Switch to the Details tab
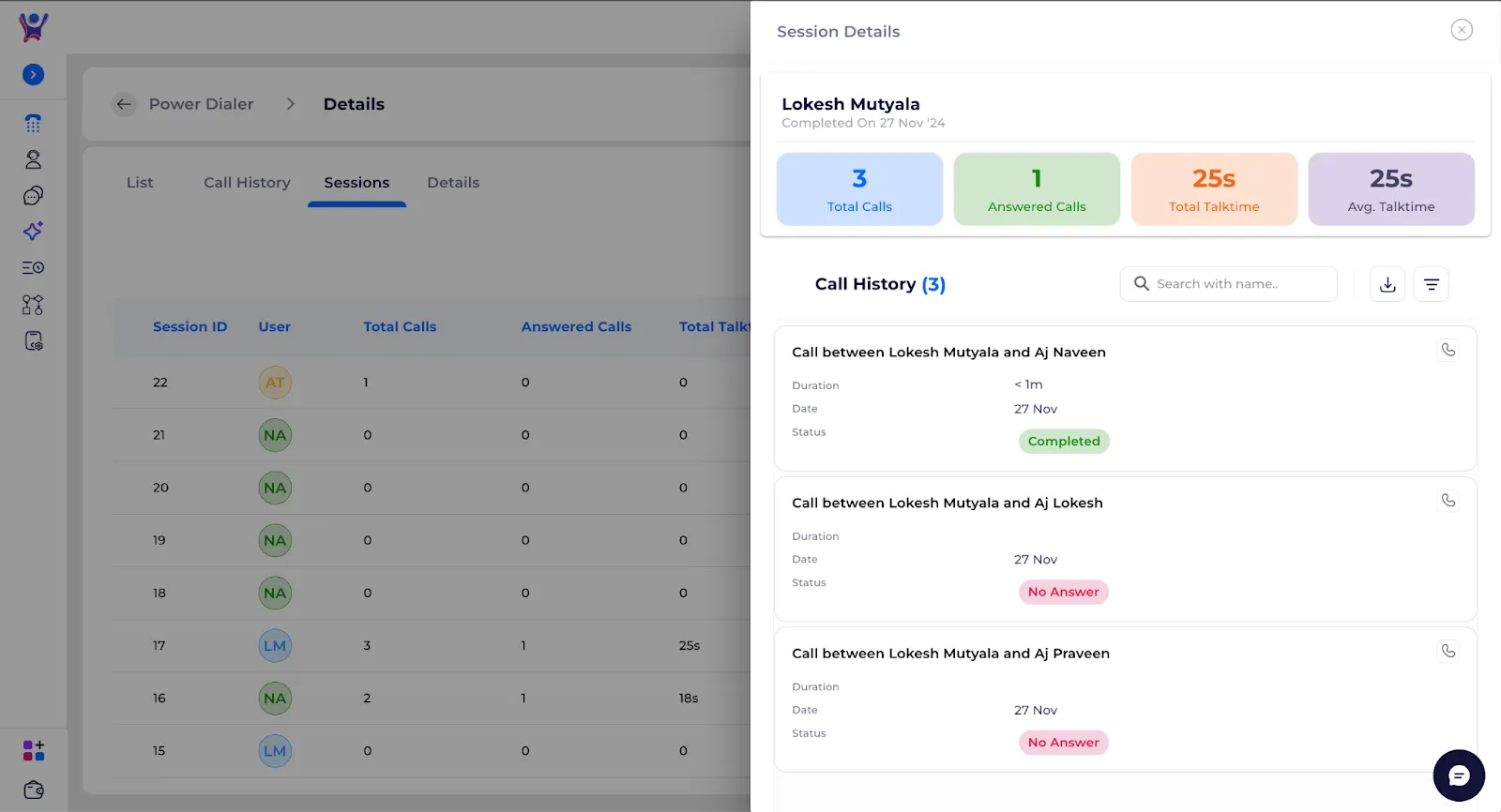The image size is (1501, 812). click(453, 183)
